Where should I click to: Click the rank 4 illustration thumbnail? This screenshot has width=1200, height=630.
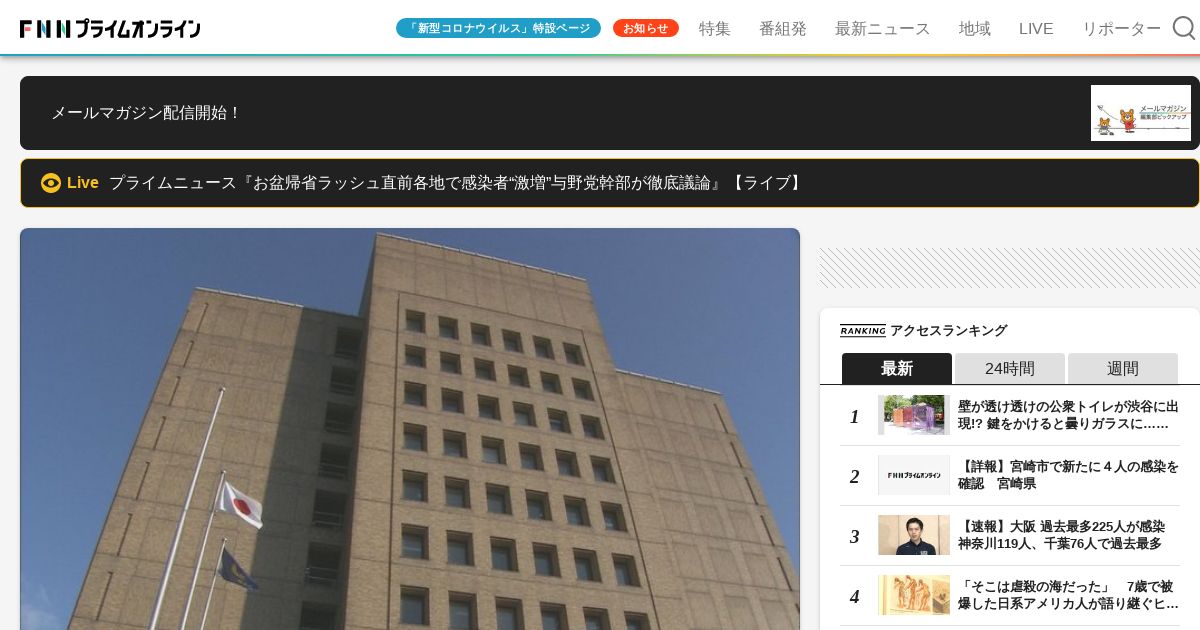[914, 595]
